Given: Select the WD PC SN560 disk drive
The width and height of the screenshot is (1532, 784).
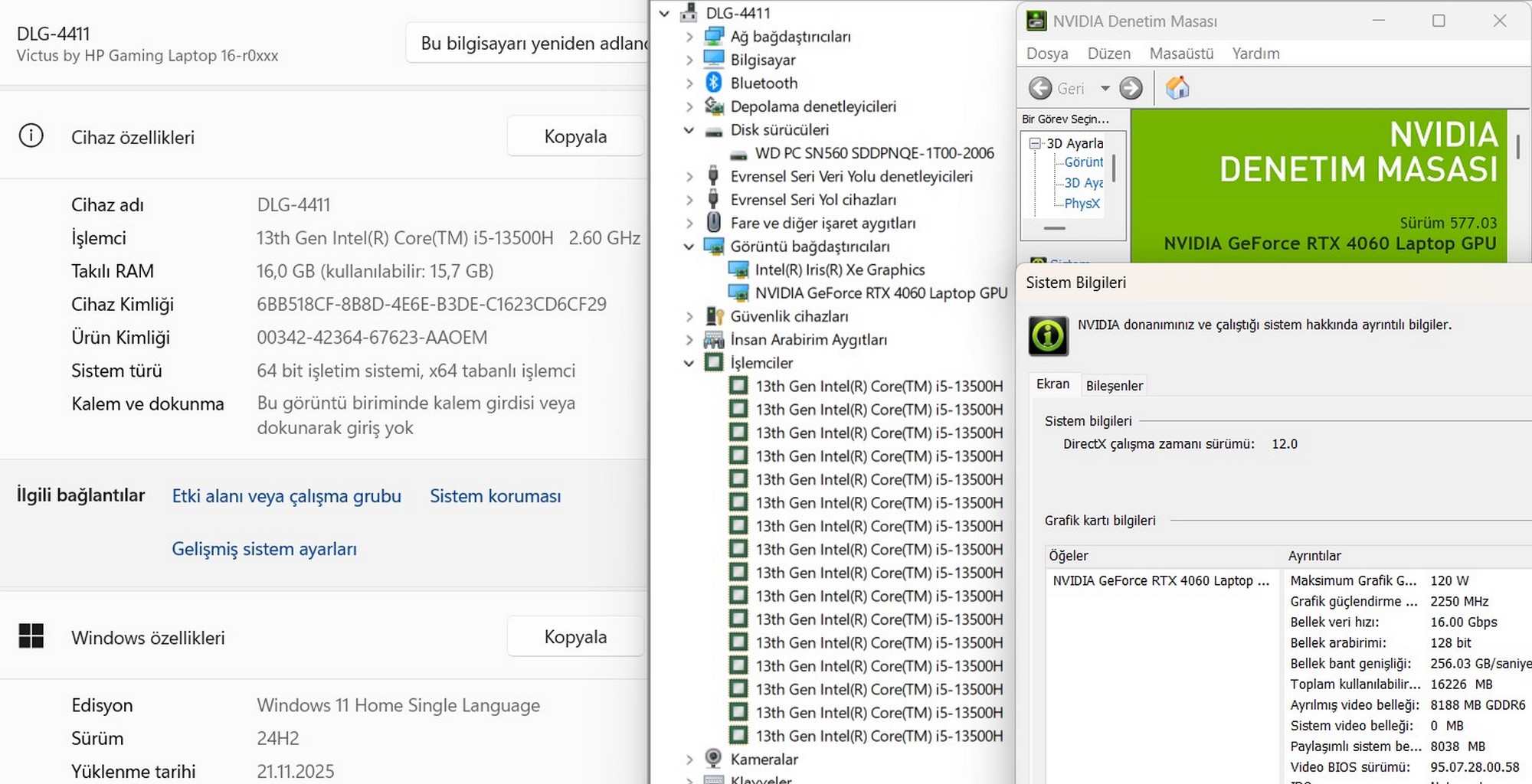Looking at the screenshot, I should tap(874, 153).
